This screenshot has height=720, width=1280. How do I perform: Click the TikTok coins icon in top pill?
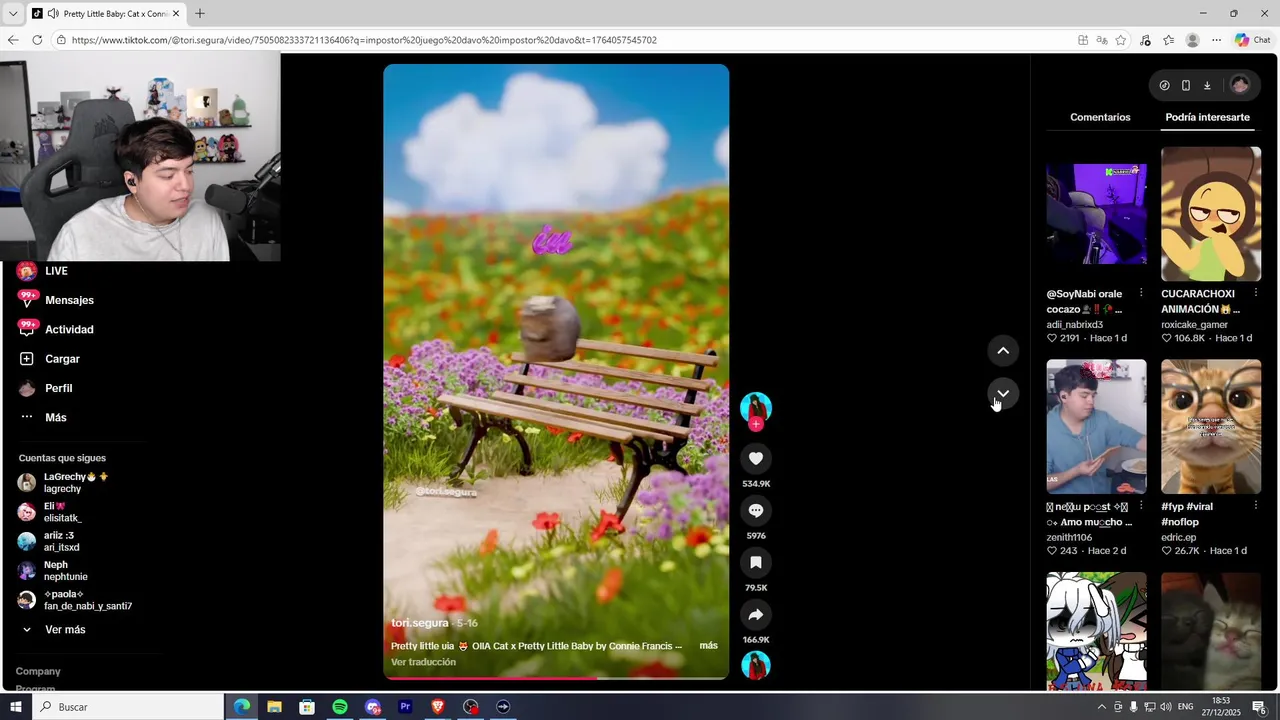[1164, 85]
